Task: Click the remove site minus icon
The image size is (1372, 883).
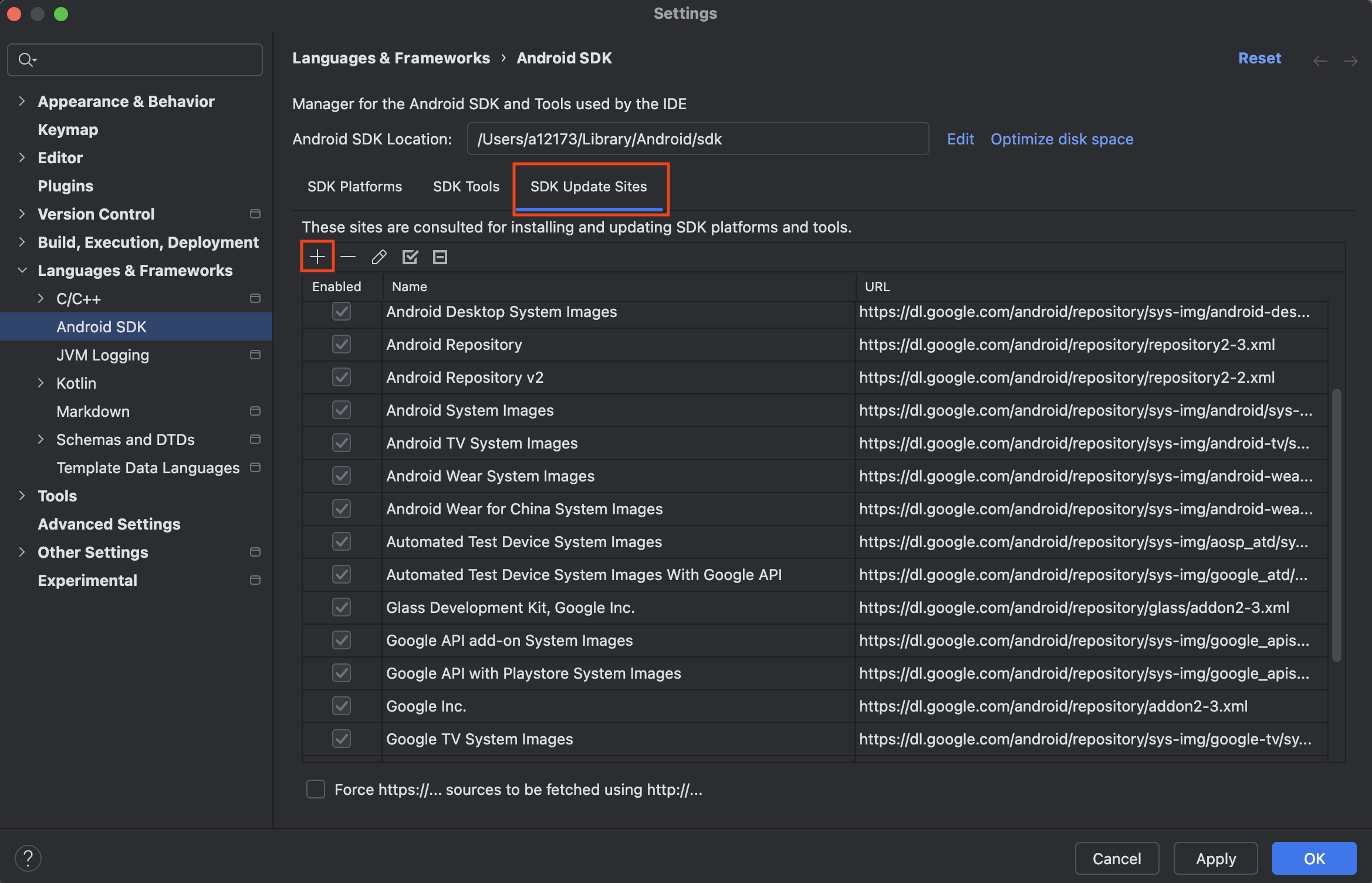Action: click(x=348, y=257)
